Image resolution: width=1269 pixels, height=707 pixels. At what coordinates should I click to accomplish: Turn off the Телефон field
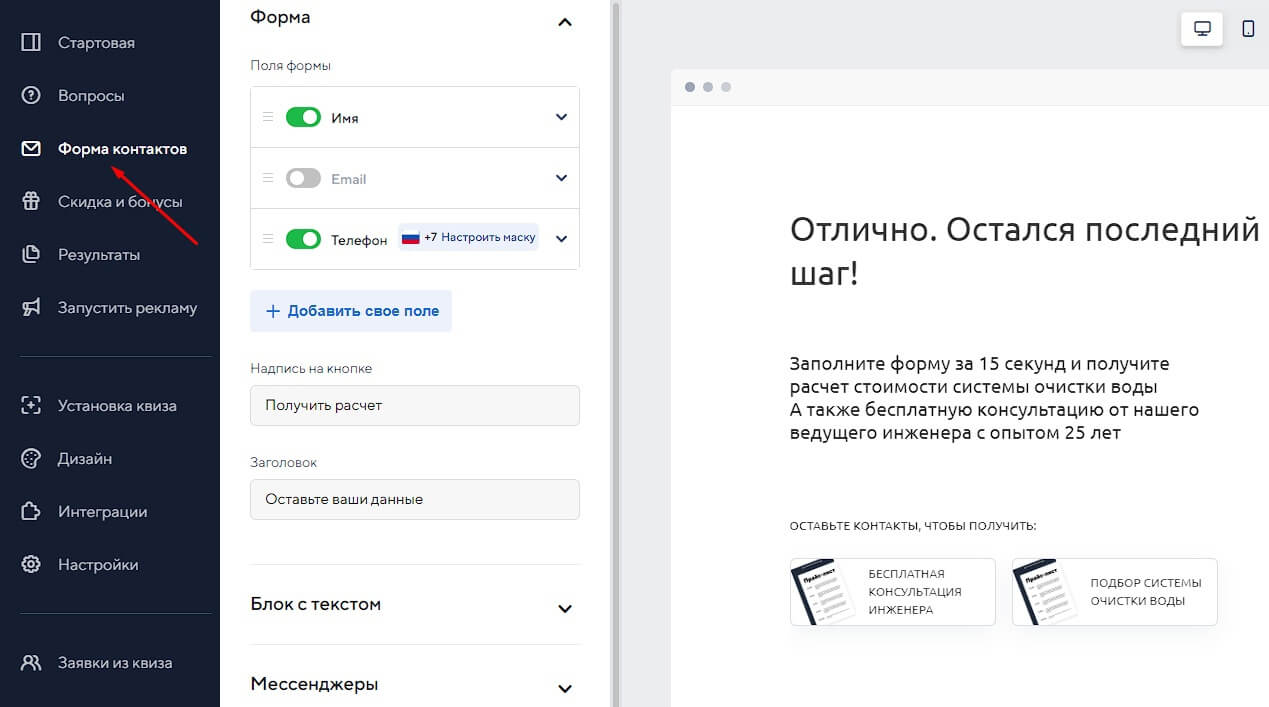(303, 239)
